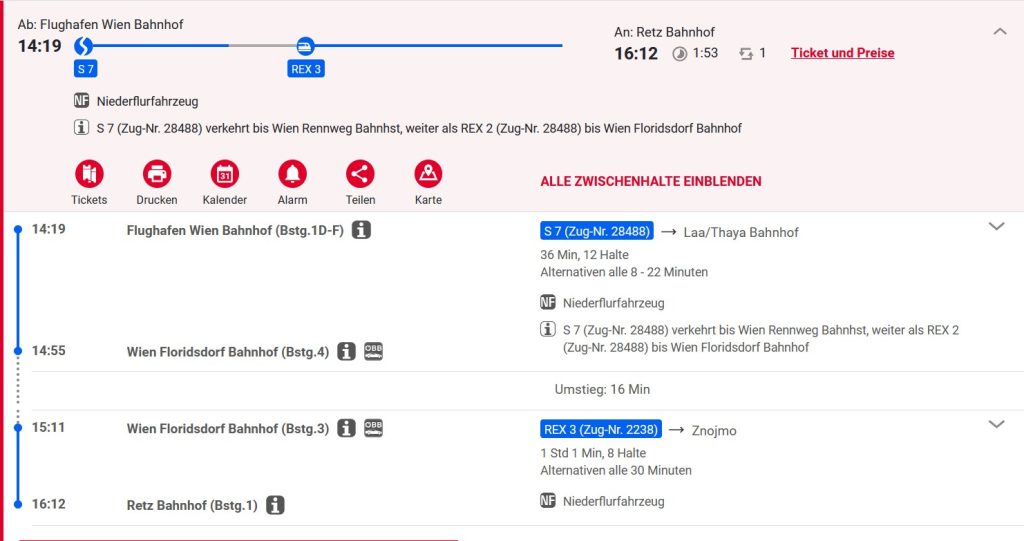Open Ticket und Preise link

842,53
